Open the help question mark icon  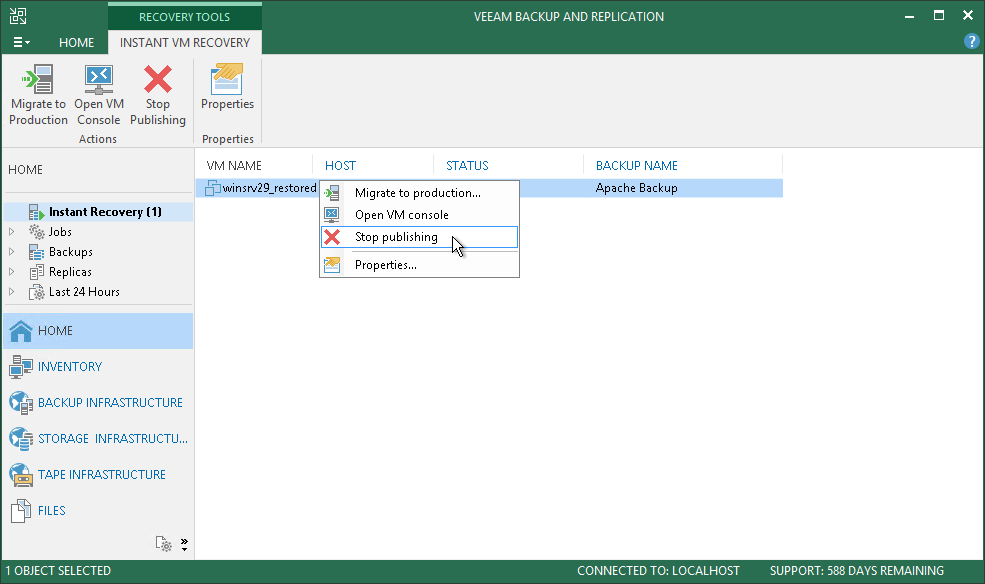pyautogui.click(x=971, y=41)
